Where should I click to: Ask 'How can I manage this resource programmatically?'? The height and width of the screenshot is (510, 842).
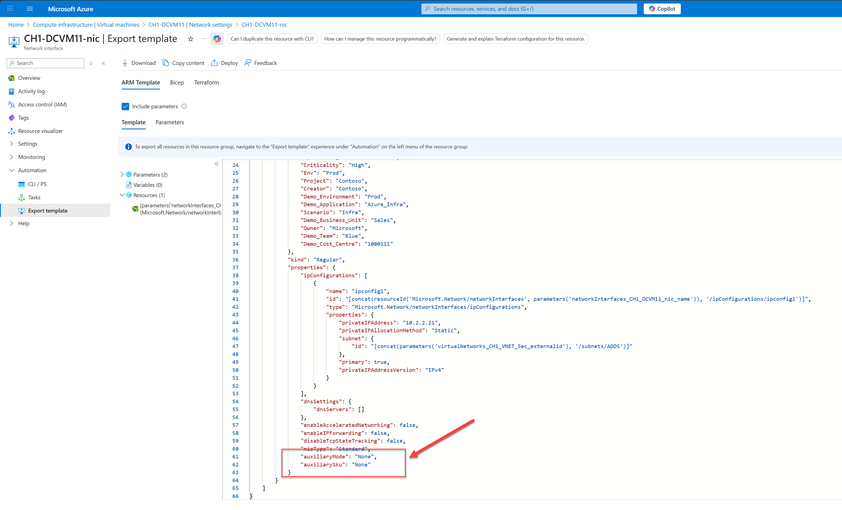tap(380, 39)
